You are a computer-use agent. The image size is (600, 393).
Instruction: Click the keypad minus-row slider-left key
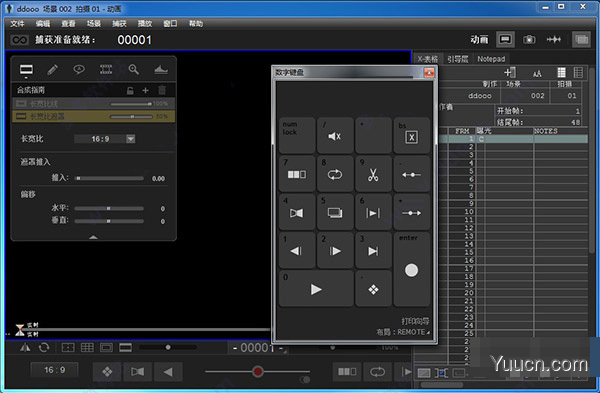(x=412, y=173)
